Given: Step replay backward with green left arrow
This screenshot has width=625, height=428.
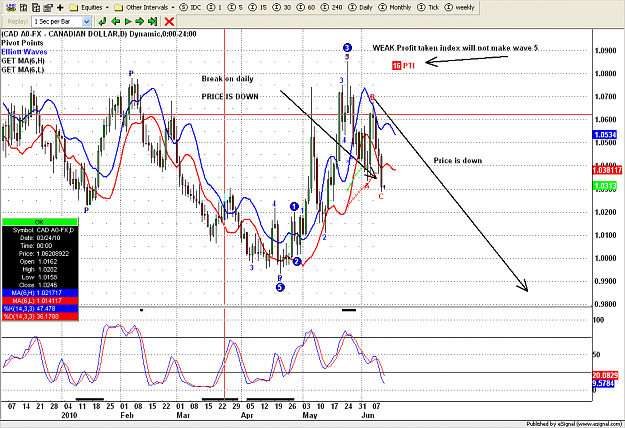Looking at the screenshot, I should point(115,22).
